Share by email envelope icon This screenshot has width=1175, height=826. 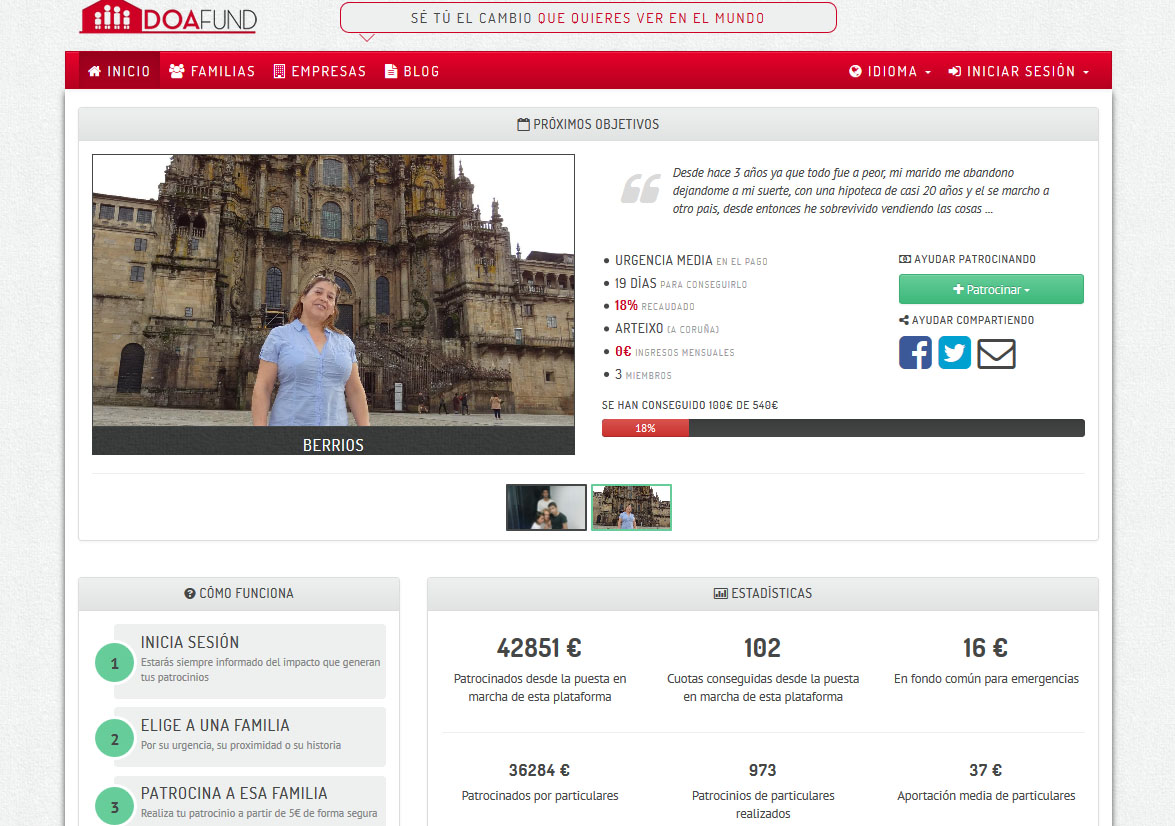pos(997,354)
